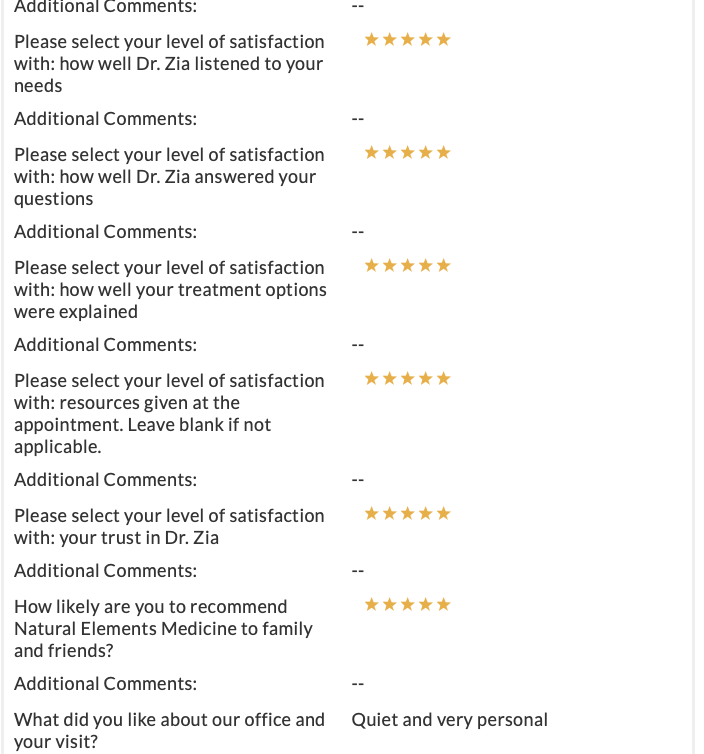Click the rating stars for trust in Dr. Zia
This screenshot has height=754, width=704.
[x=407, y=514]
